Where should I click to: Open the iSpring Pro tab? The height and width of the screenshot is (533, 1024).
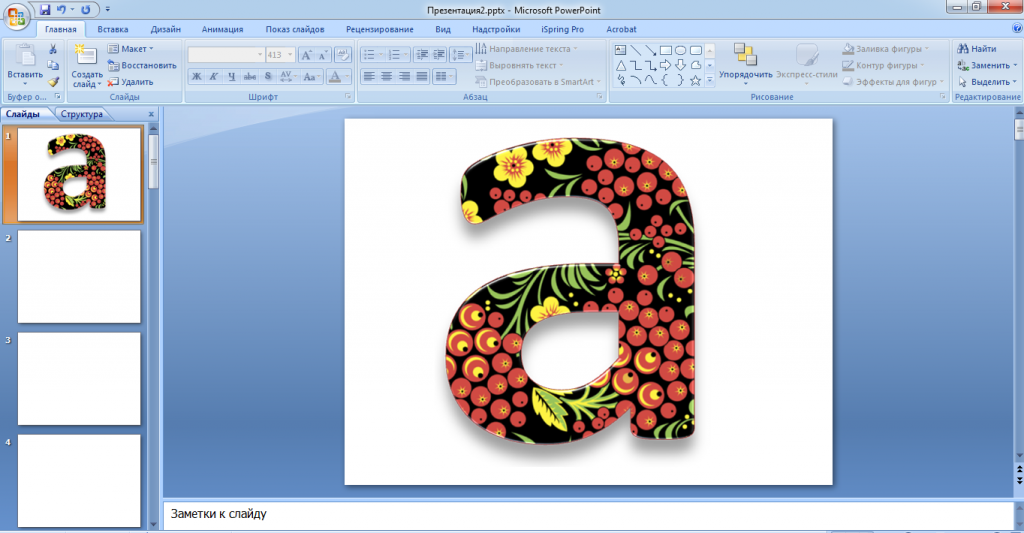[x=562, y=29]
